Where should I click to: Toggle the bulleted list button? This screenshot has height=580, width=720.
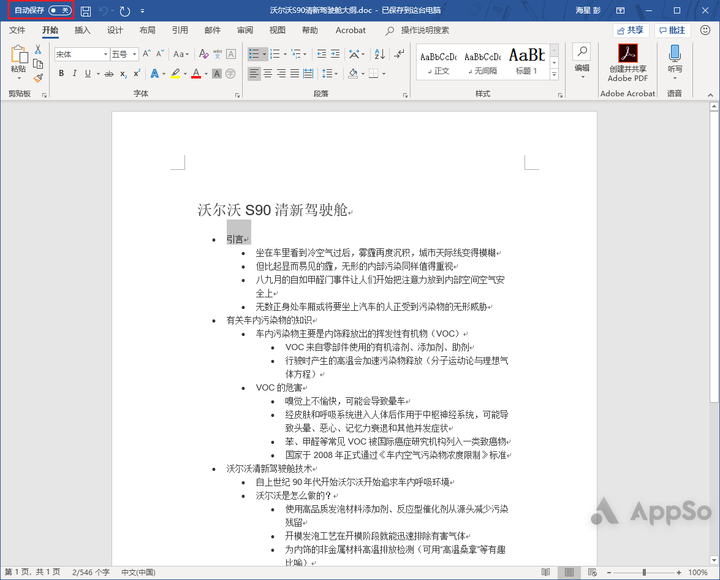coord(254,54)
